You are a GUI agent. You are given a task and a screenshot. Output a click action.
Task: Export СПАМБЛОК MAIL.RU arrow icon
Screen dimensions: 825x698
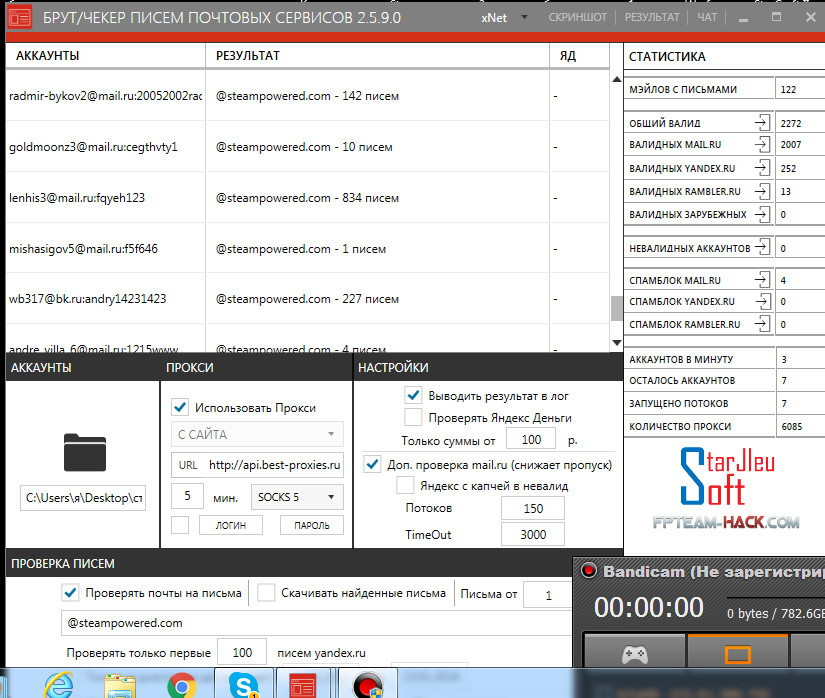(x=762, y=280)
